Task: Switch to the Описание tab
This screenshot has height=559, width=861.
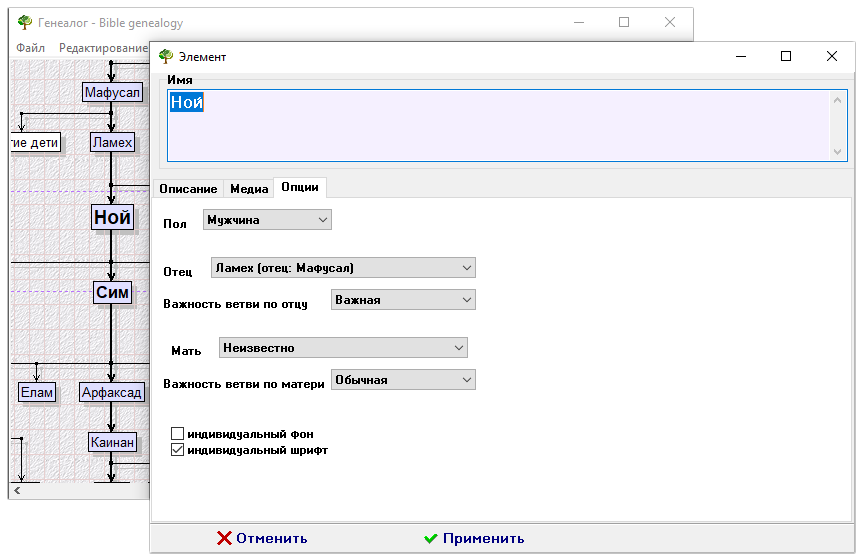Action: click(x=187, y=188)
